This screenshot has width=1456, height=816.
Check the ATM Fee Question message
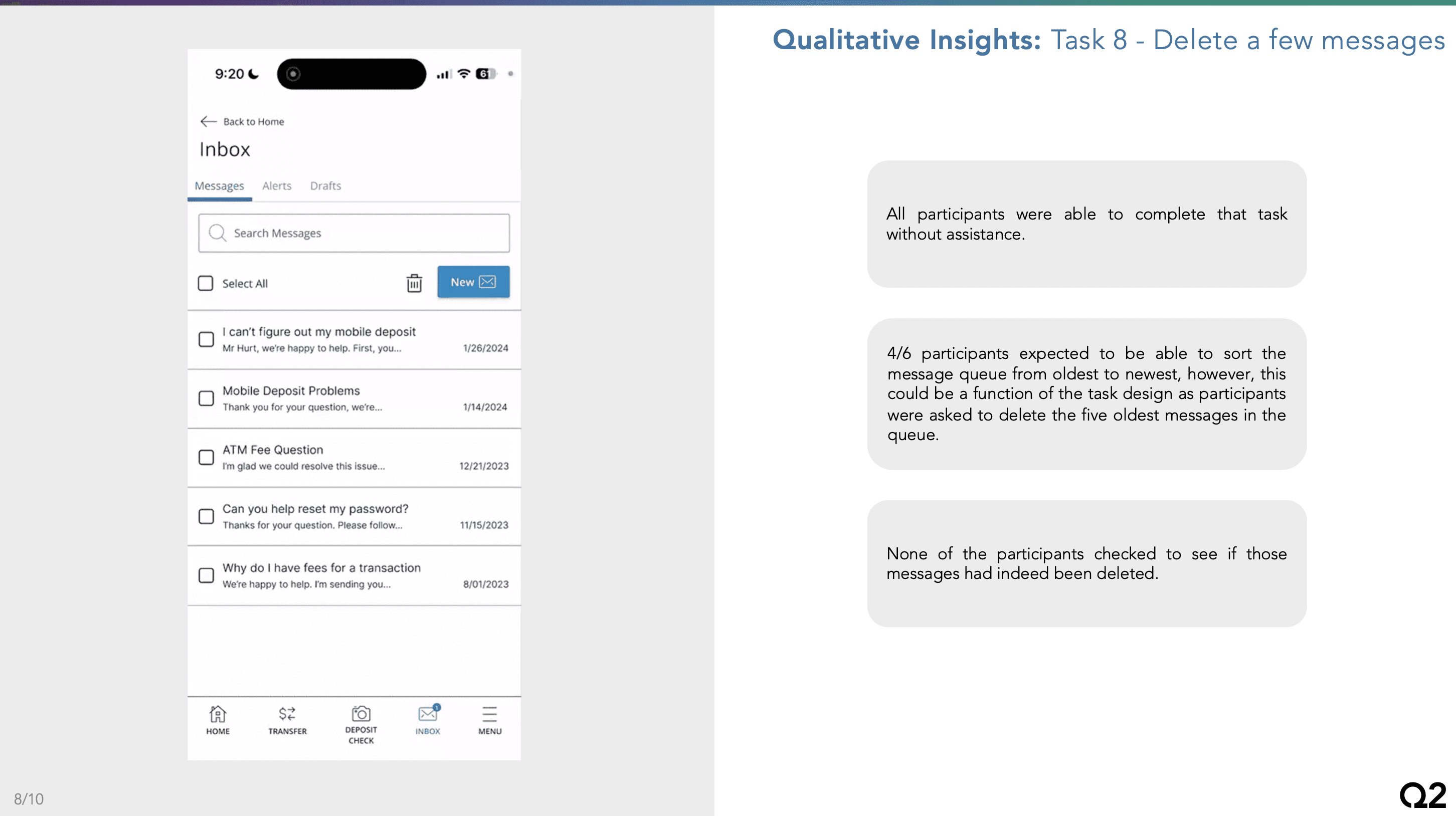coord(206,457)
